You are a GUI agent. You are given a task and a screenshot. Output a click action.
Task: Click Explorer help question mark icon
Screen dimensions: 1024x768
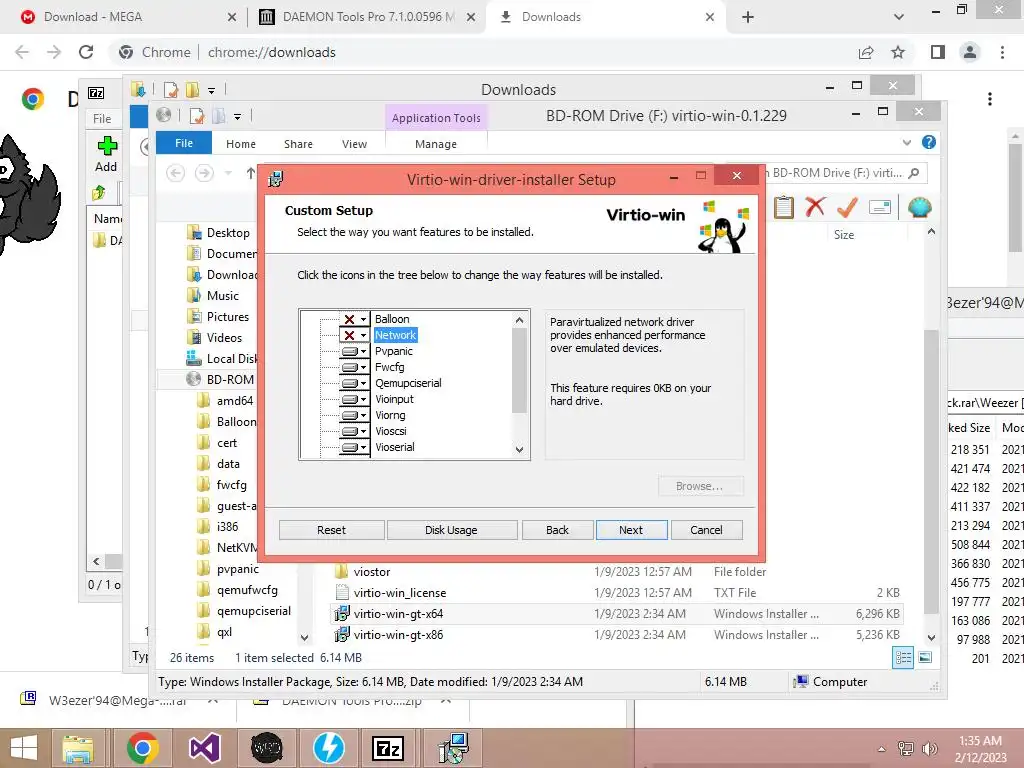[x=929, y=142]
